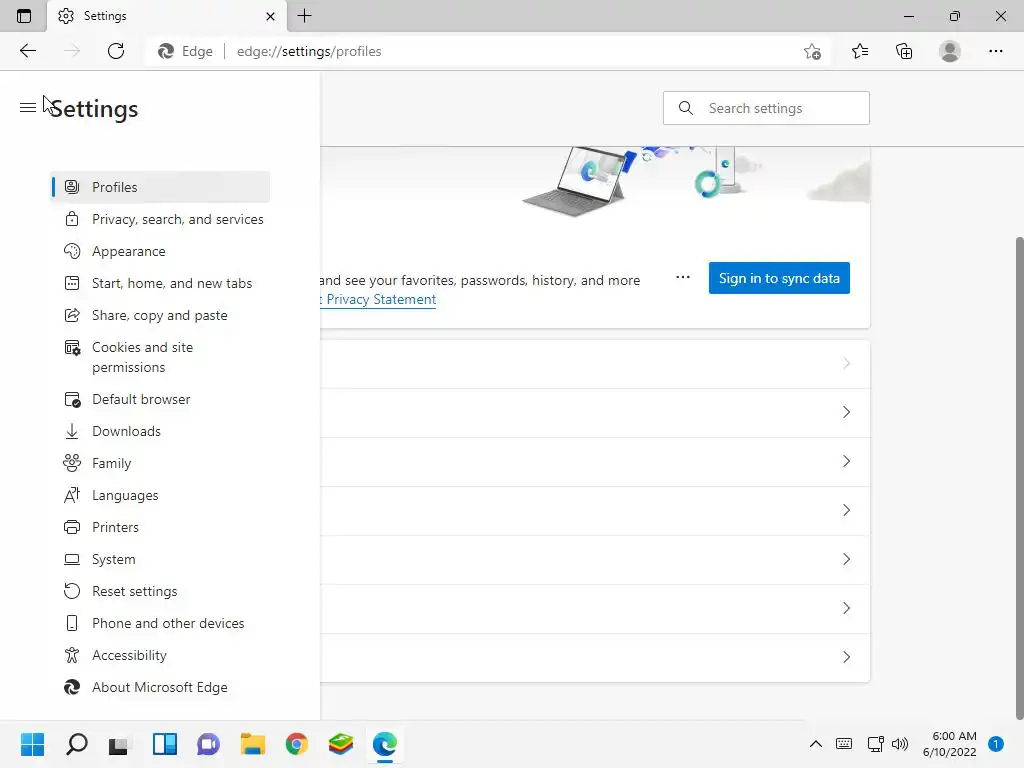
Task: Open the Favorites list icon
Action: pos(860,51)
